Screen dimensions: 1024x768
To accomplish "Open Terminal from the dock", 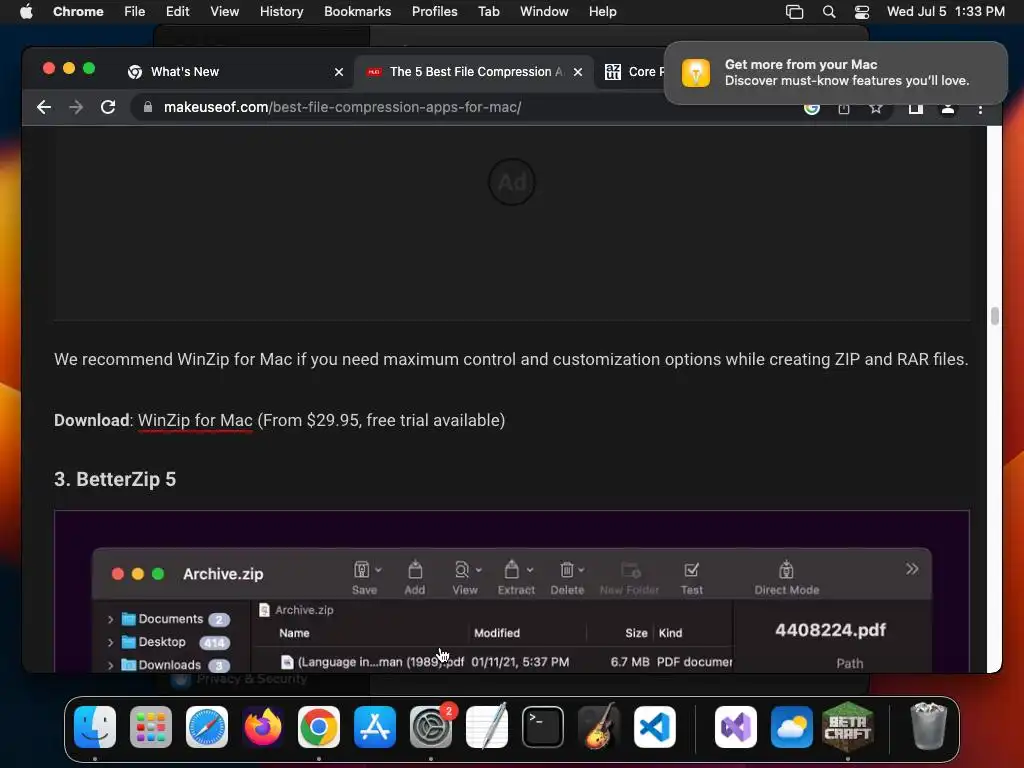I will click(543, 727).
